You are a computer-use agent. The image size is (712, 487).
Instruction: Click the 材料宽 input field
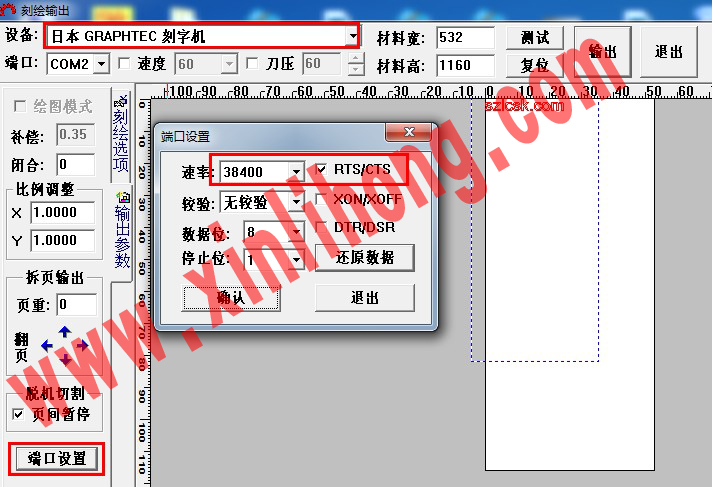pos(465,38)
